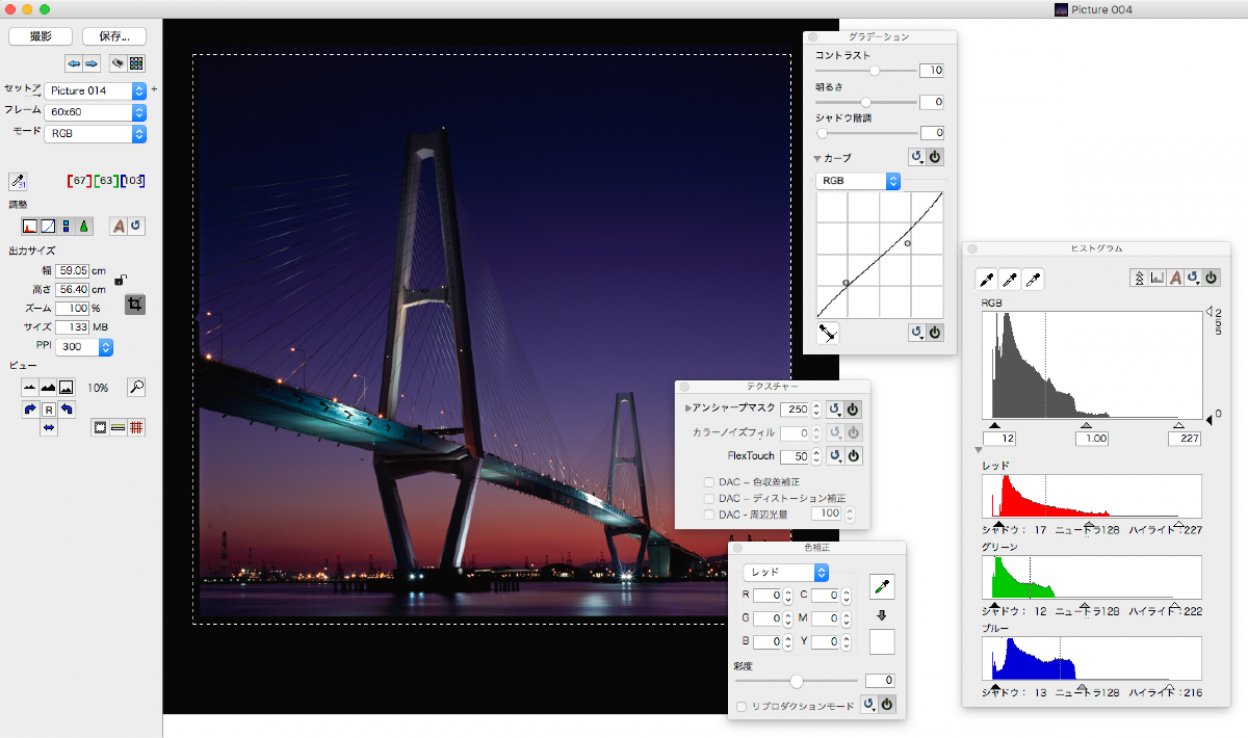Click the eyedropper icon in the 色補正 panel
The image size is (1248, 738).
882,586
